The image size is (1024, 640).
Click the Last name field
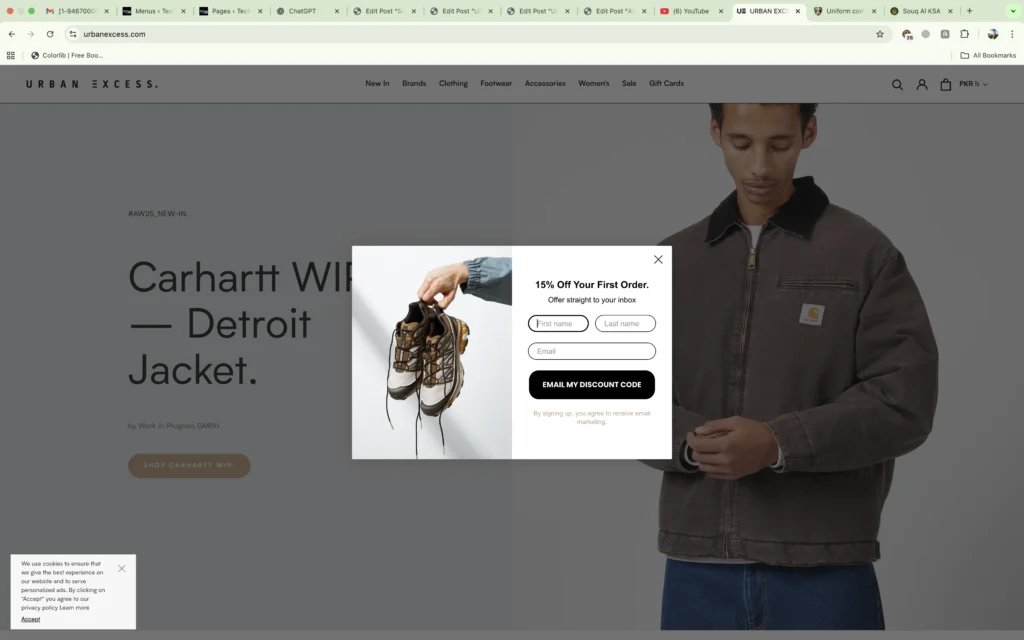pos(625,324)
